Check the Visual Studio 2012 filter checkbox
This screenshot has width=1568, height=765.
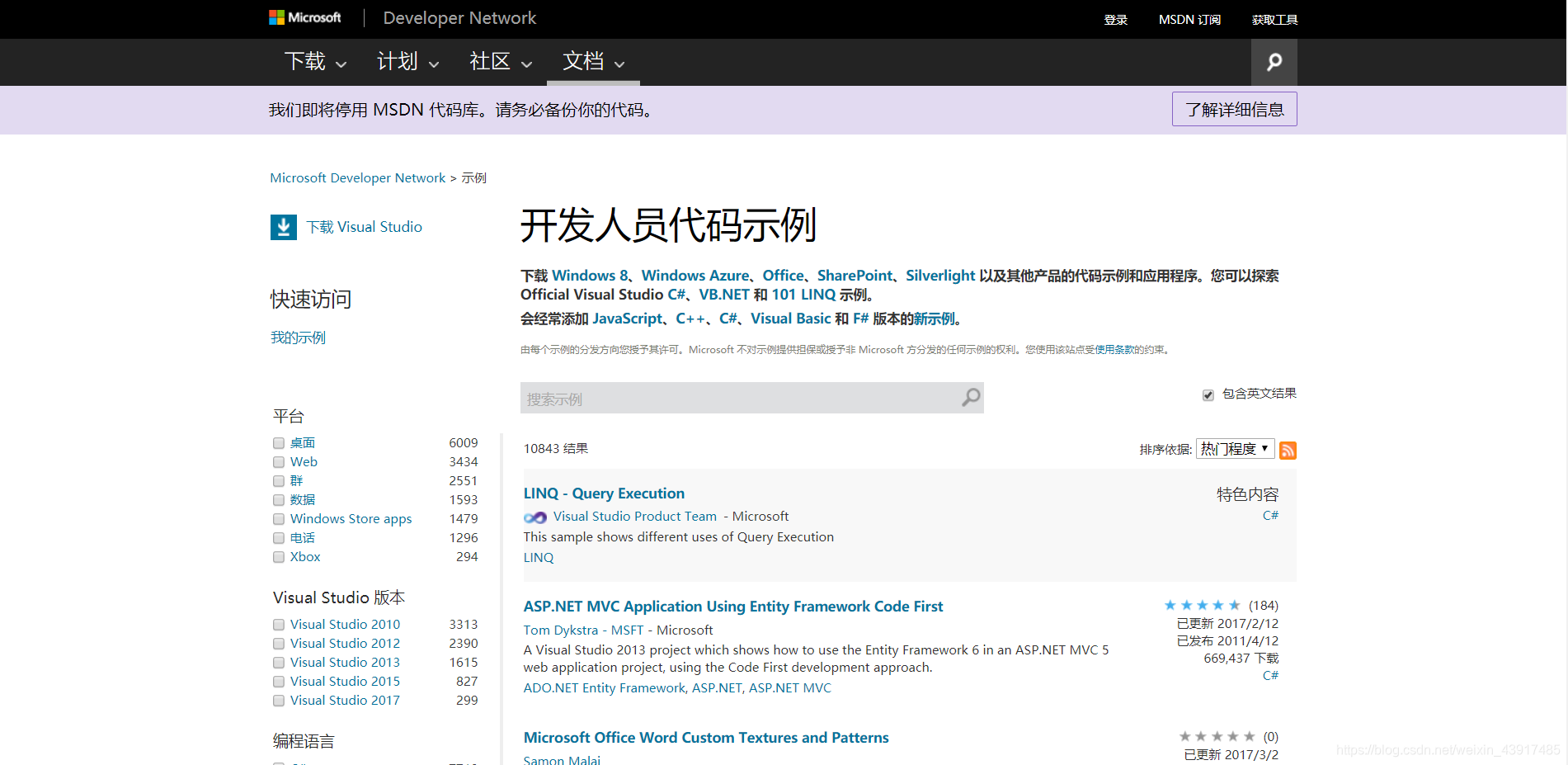coord(279,644)
